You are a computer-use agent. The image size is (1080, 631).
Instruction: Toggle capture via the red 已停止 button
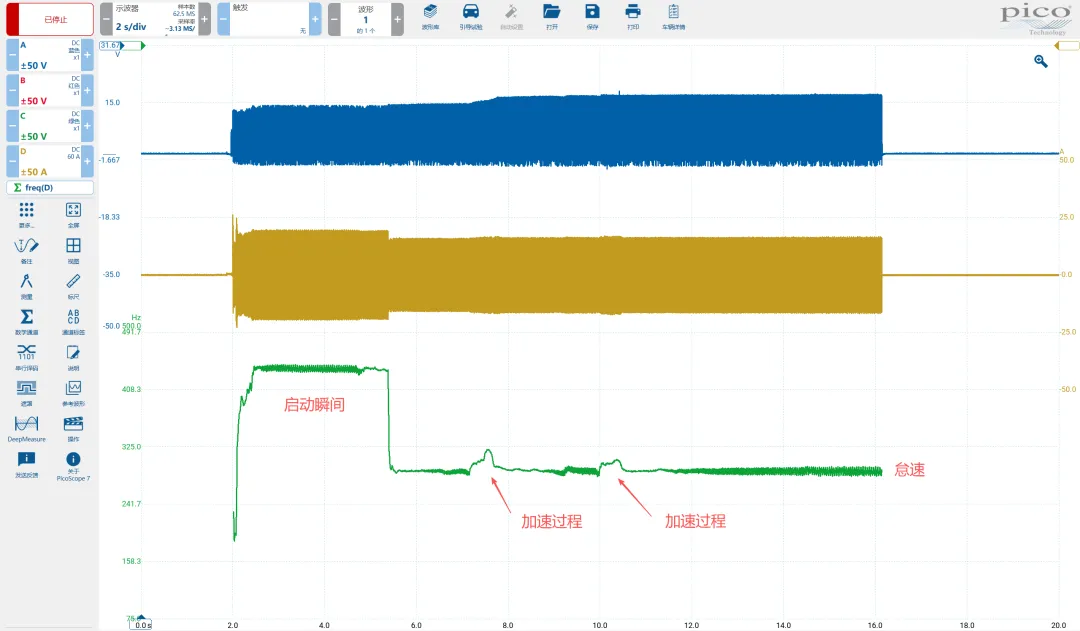click(x=50, y=19)
